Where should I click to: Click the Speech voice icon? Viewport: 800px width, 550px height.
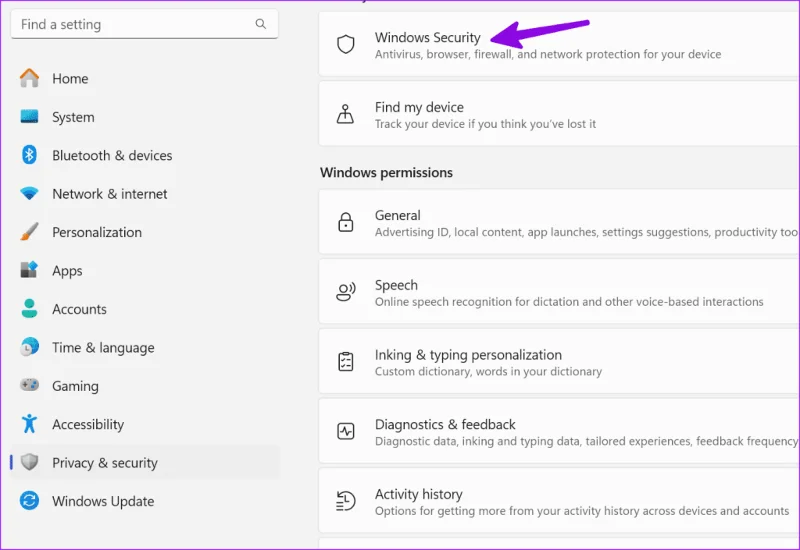346,292
